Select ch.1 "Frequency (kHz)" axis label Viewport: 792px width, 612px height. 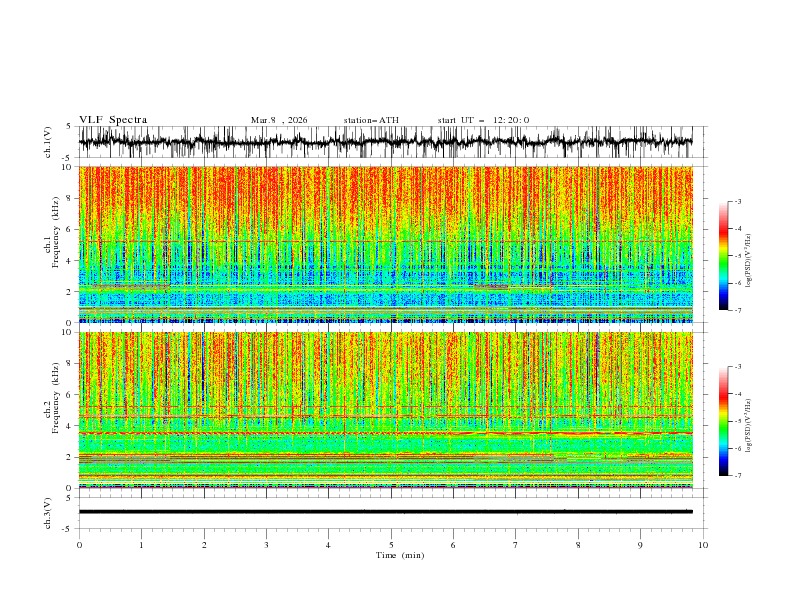[56, 232]
